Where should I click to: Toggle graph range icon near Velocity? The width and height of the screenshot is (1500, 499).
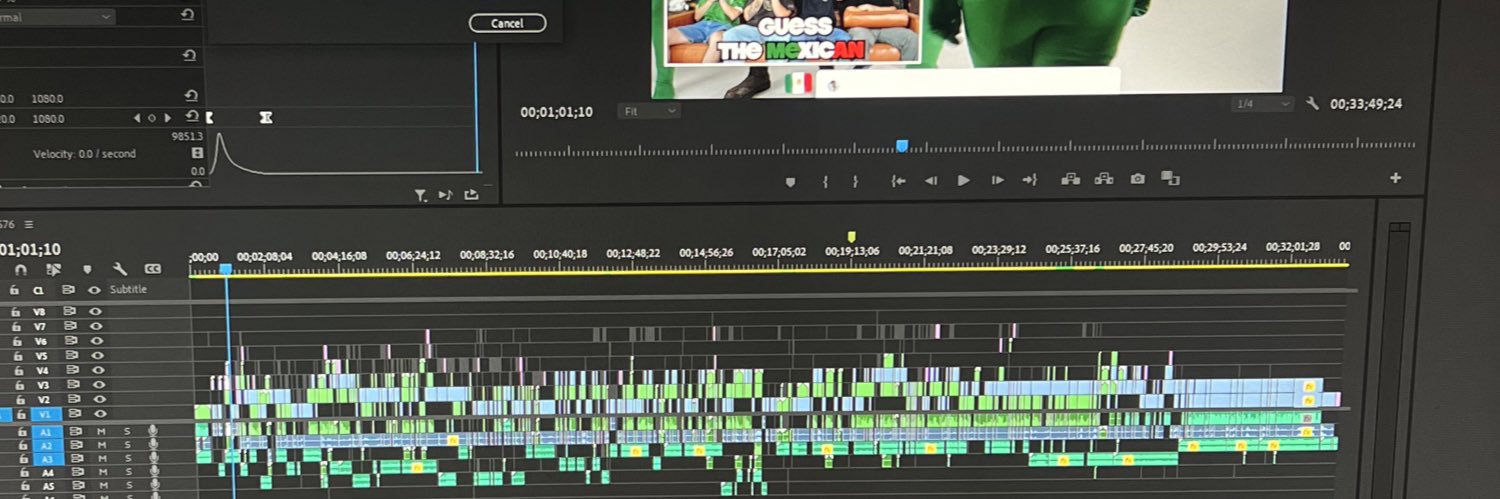[197, 153]
